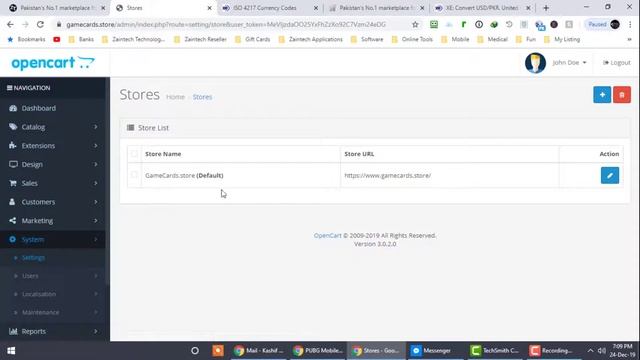The width and height of the screenshot is (640, 360).
Task: Click the Cortana circle taskbar icon
Action: (x=195, y=351)
